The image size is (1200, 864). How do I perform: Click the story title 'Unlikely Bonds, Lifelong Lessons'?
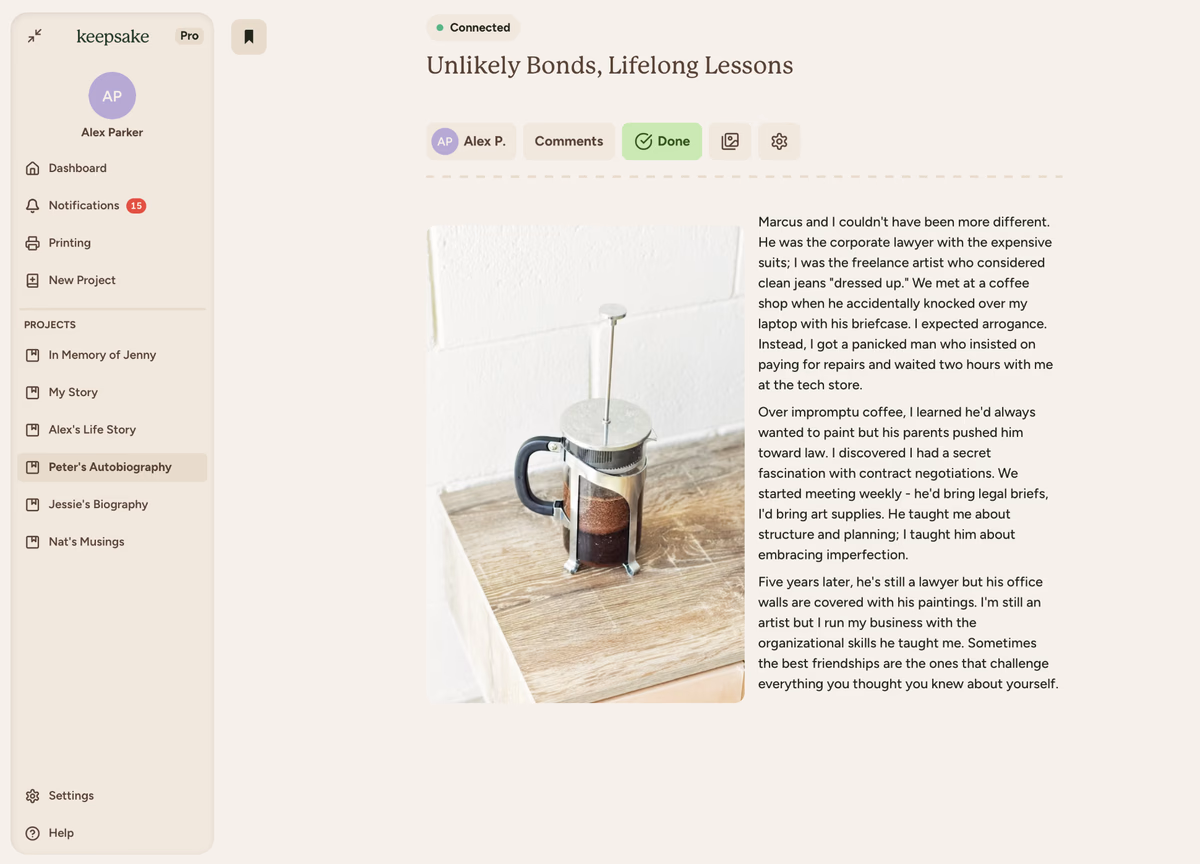tap(609, 66)
